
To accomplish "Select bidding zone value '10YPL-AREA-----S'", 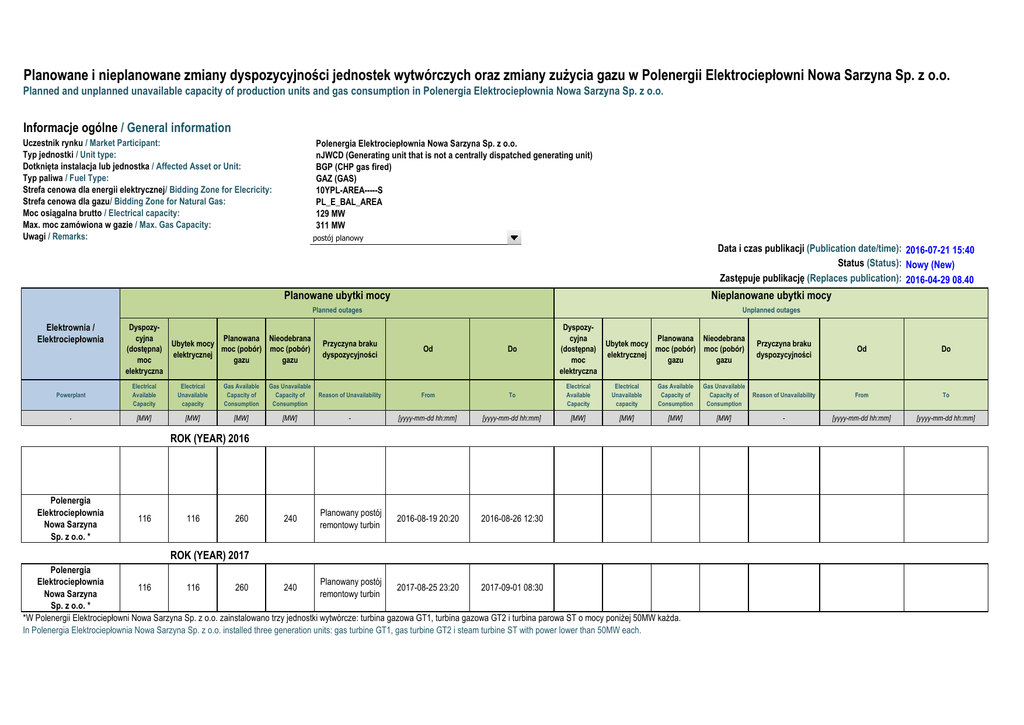I will (x=349, y=190).
